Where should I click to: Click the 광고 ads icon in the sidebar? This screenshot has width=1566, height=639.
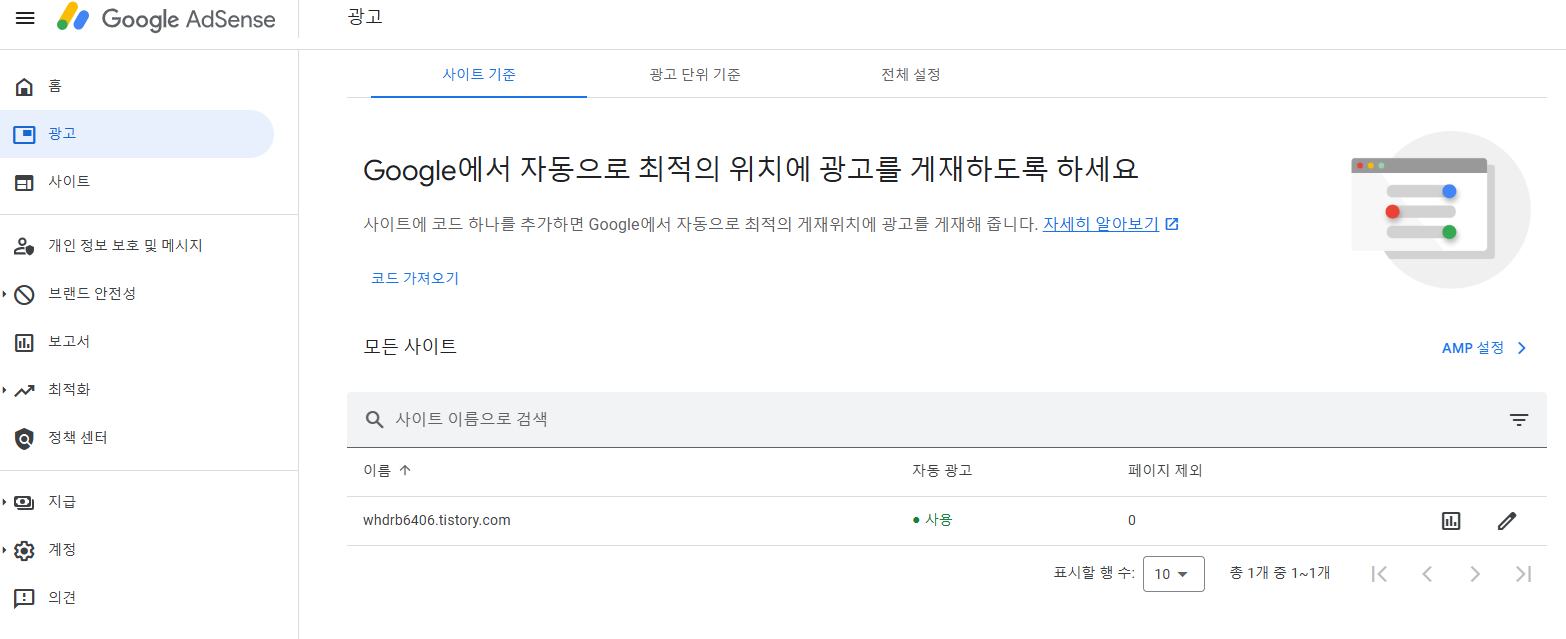[24, 134]
